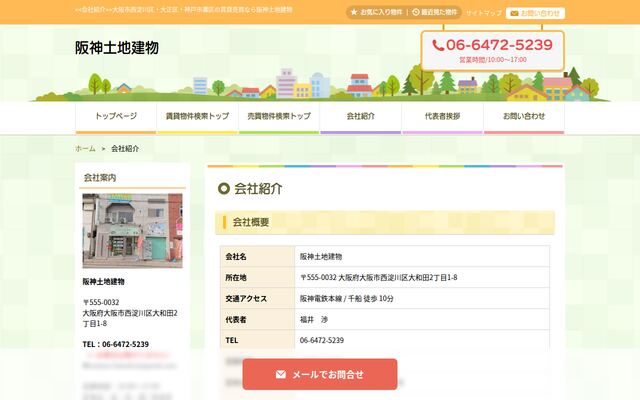Click the envelope icon in header お問い合わせ button
The height and width of the screenshot is (400, 640).
[514, 13]
